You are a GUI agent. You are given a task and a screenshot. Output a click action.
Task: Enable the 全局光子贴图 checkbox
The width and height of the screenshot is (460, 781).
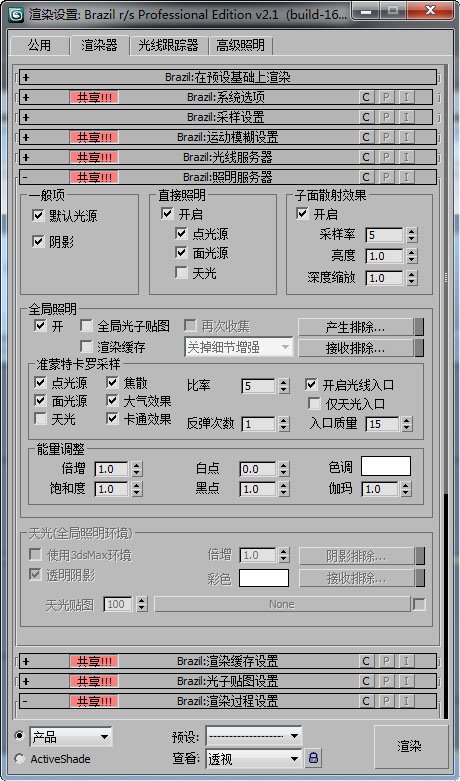87,326
